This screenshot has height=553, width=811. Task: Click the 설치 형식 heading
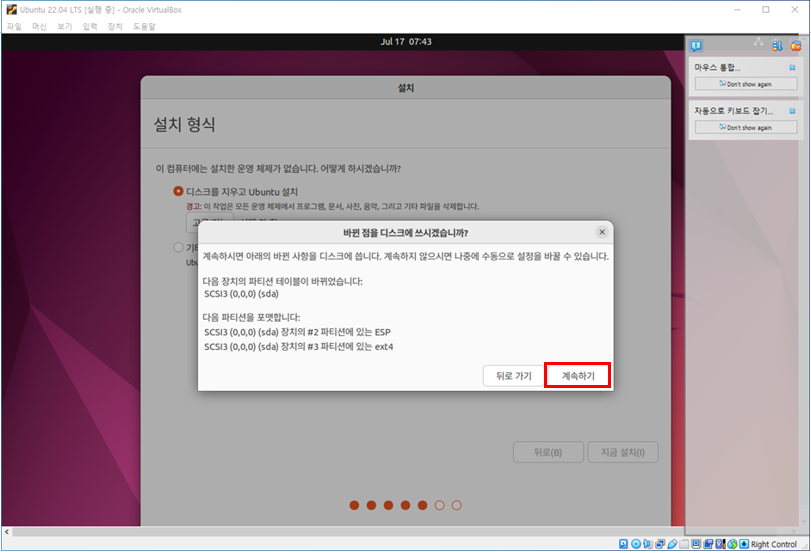tap(184, 124)
